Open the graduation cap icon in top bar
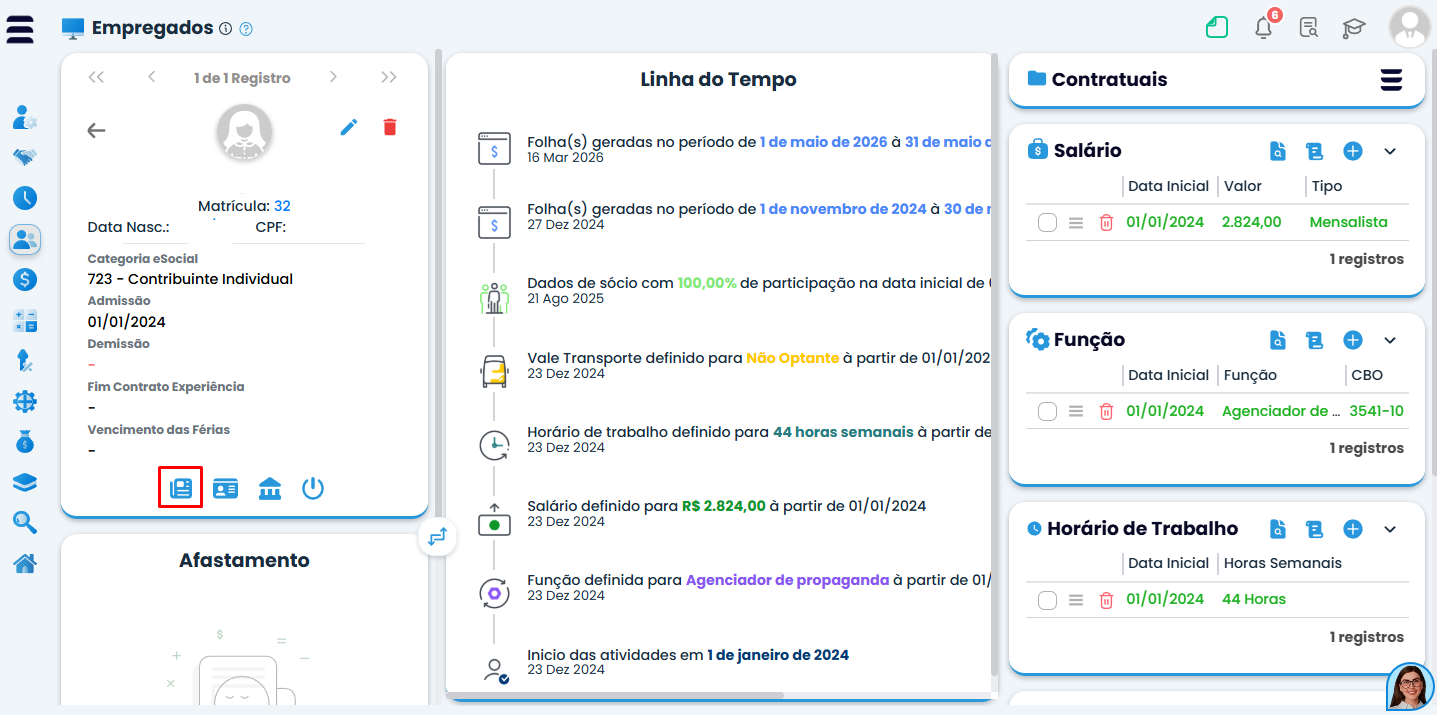 pyautogui.click(x=1354, y=28)
